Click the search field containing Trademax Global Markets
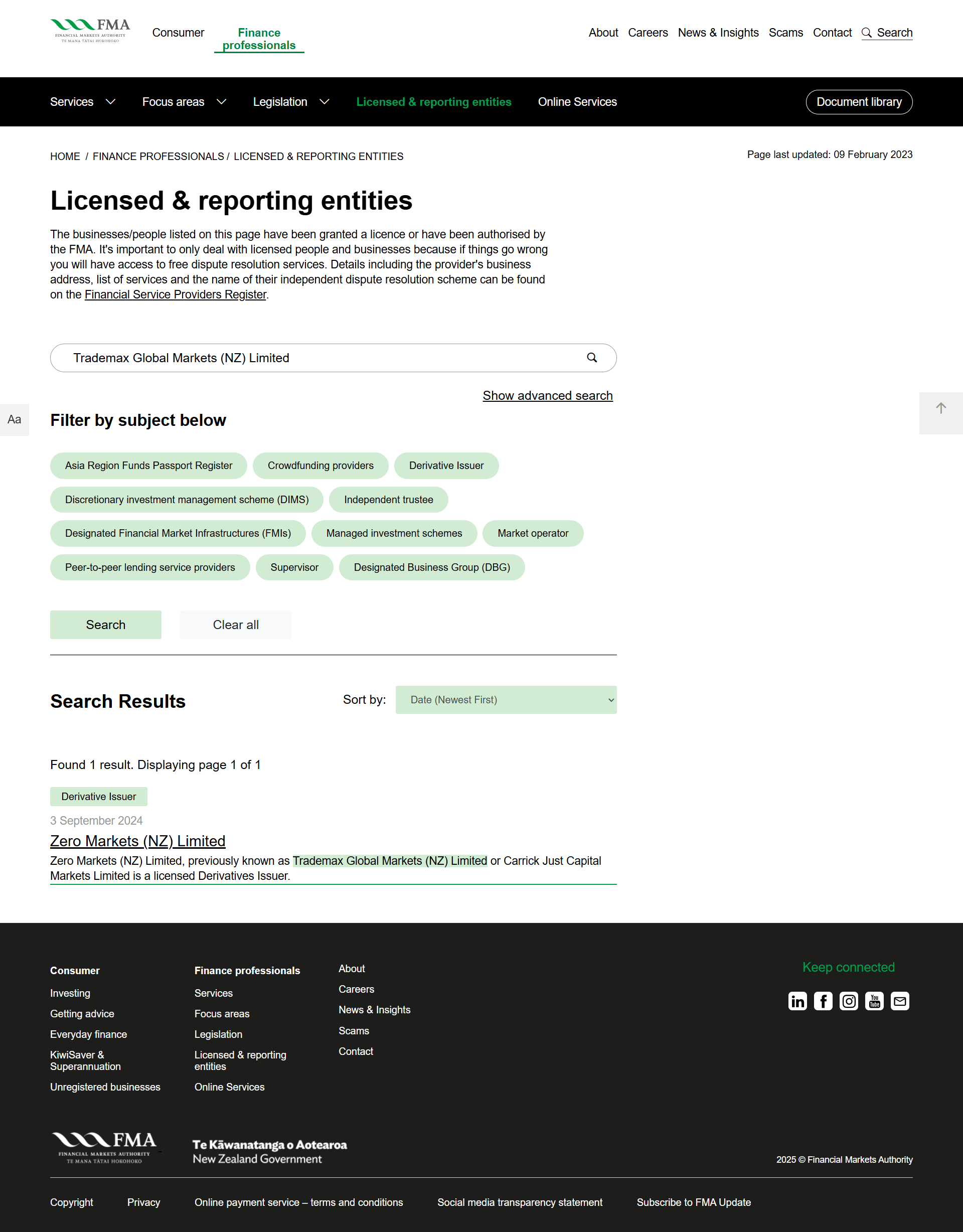Image resolution: width=963 pixels, height=1232 pixels. coord(333,358)
